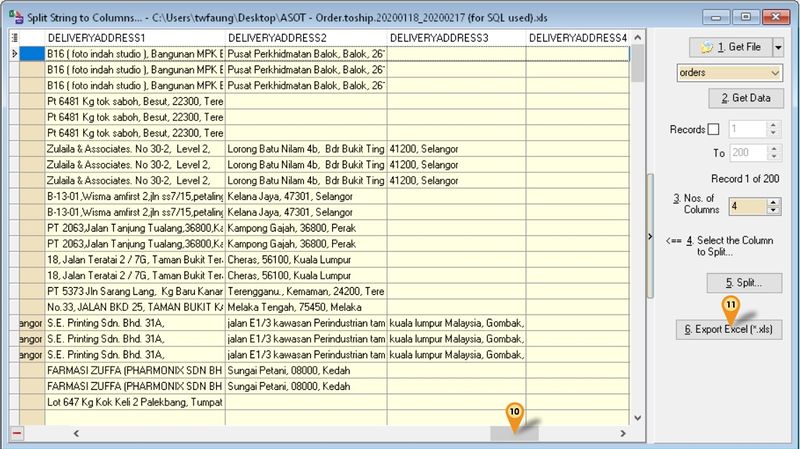This screenshot has height=449, width=800.
Task: Click the red minus icon below the grid
Action: [x=17, y=433]
